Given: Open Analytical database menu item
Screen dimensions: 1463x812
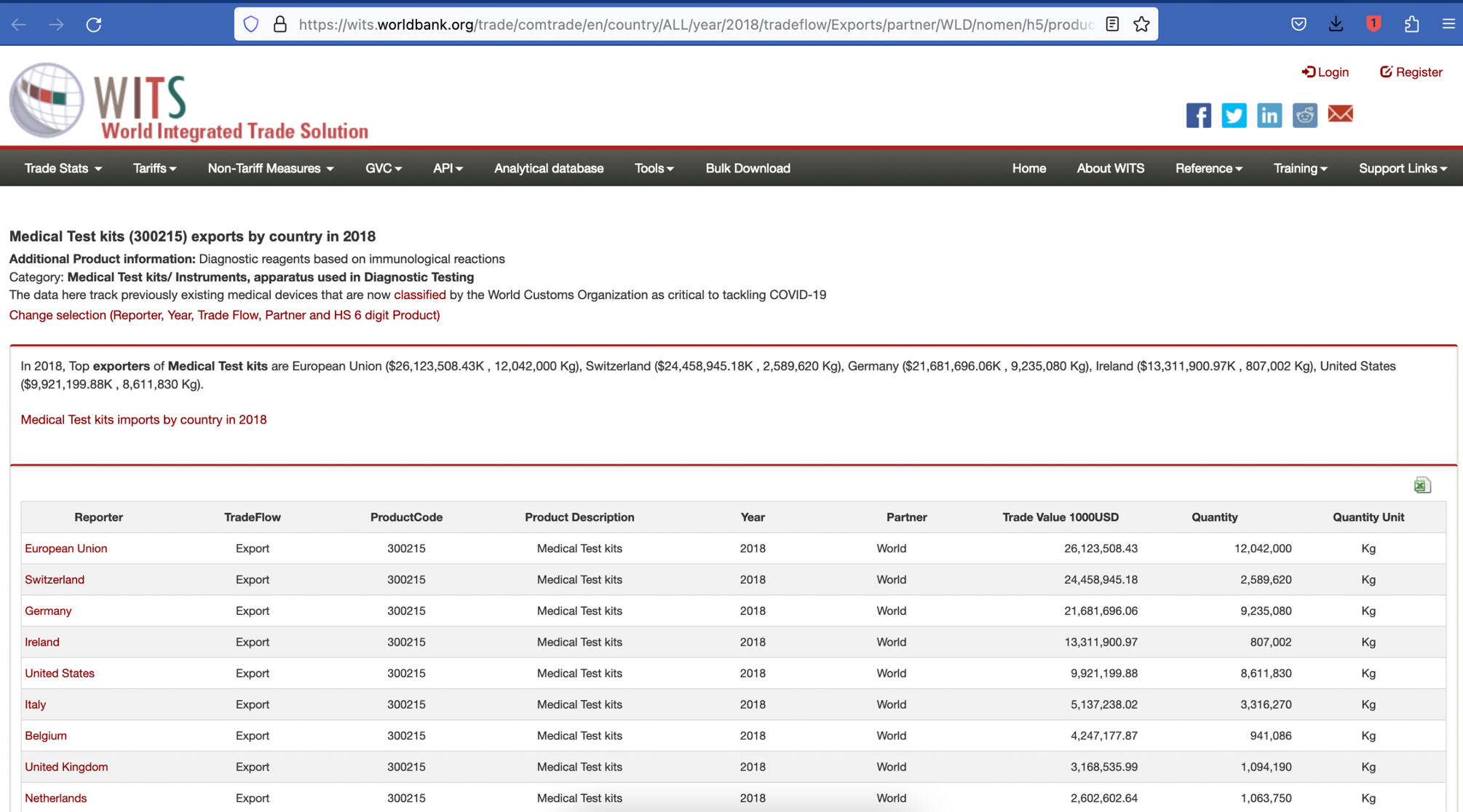Looking at the screenshot, I should [x=548, y=168].
